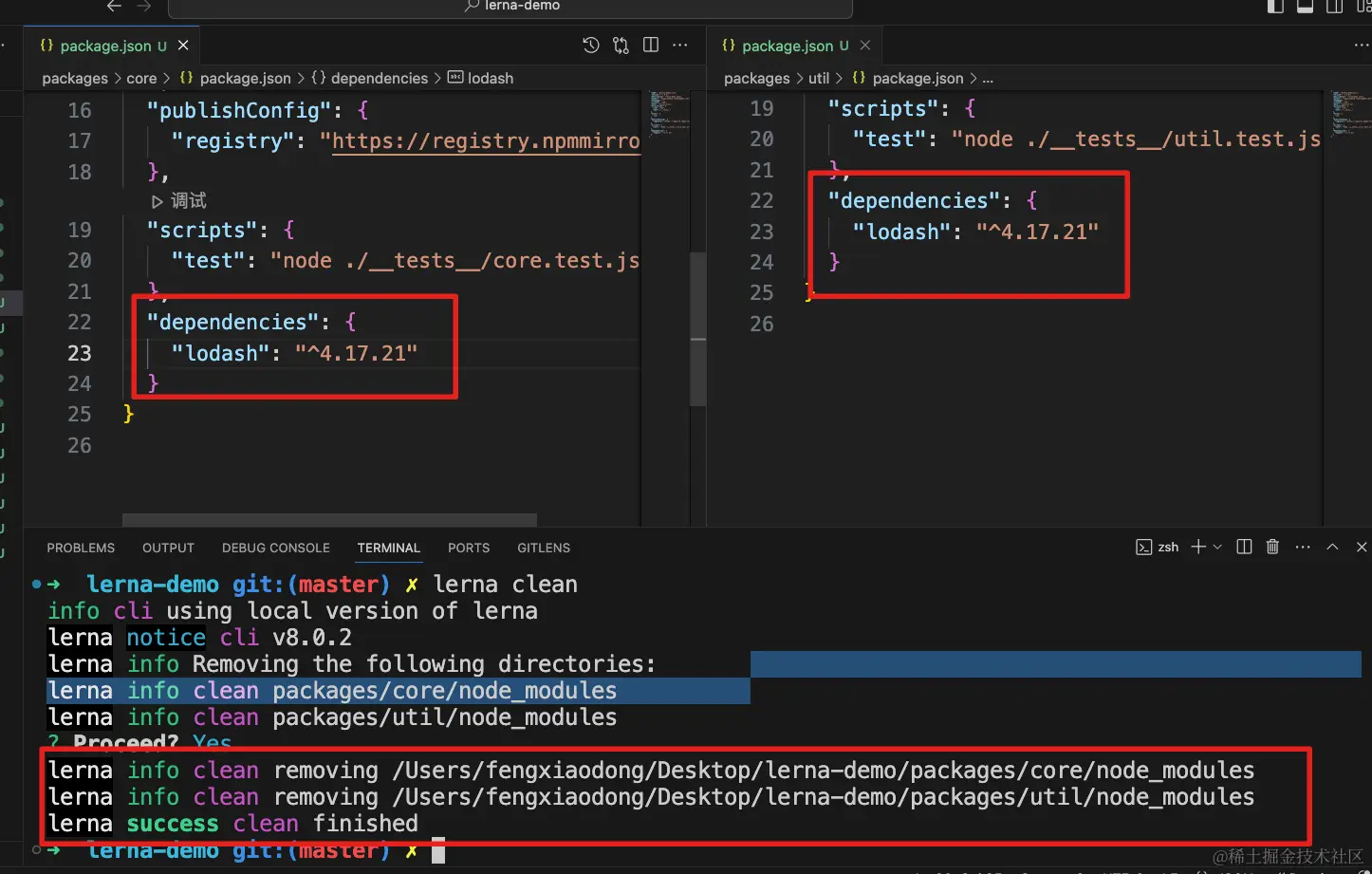
Task: Toggle the primary side bar layout icon
Action: point(1275,7)
